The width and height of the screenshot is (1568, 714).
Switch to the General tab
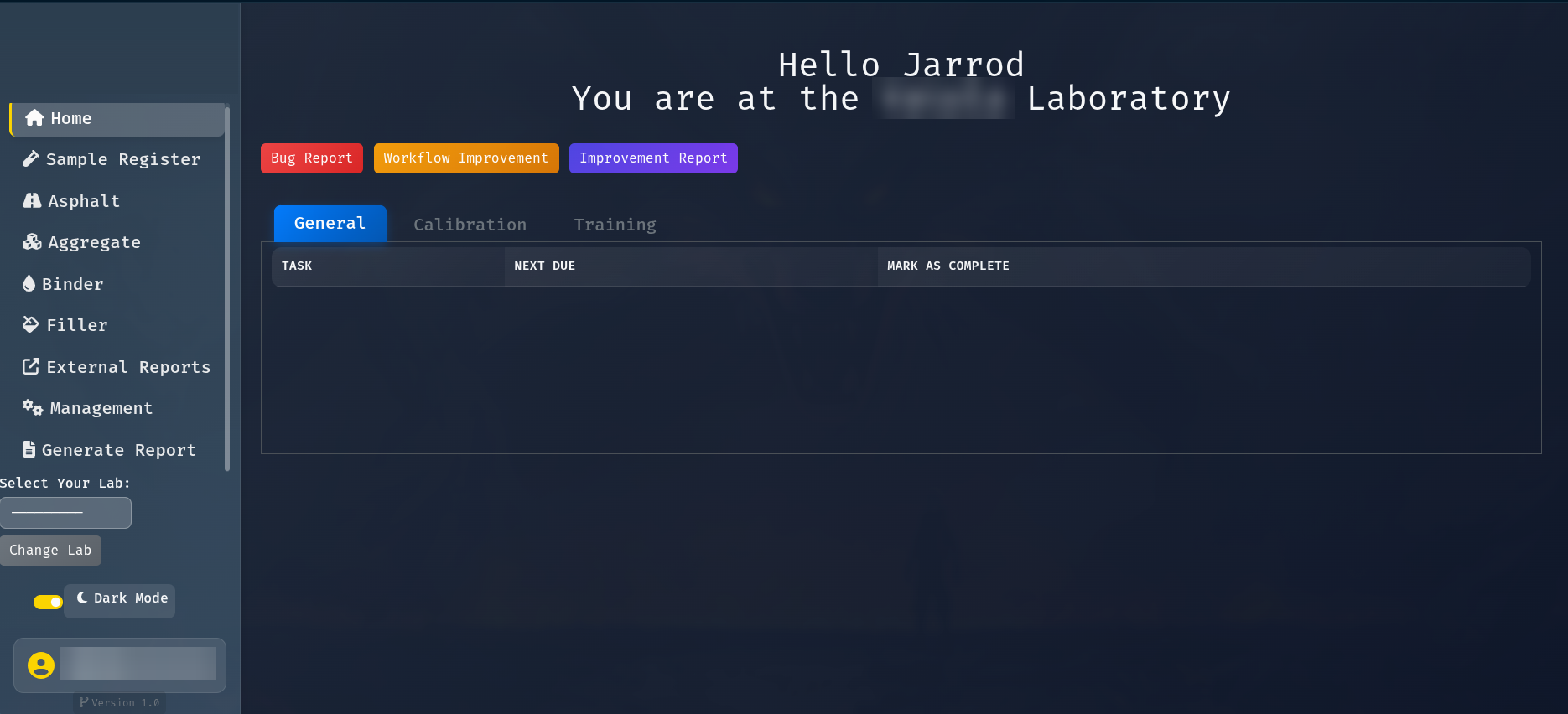(330, 224)
